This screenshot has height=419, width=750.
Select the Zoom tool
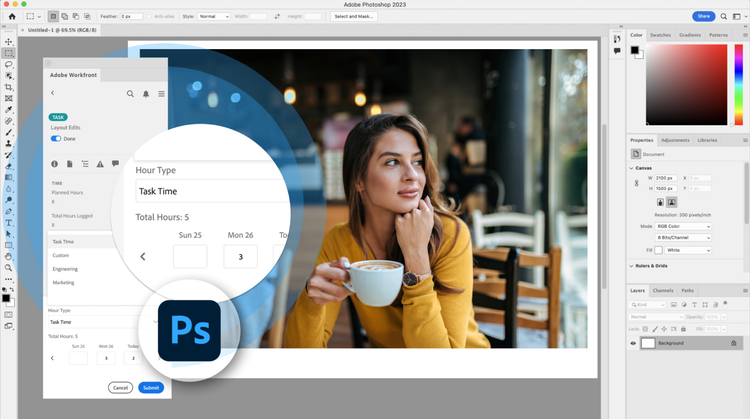coord(9,268)
